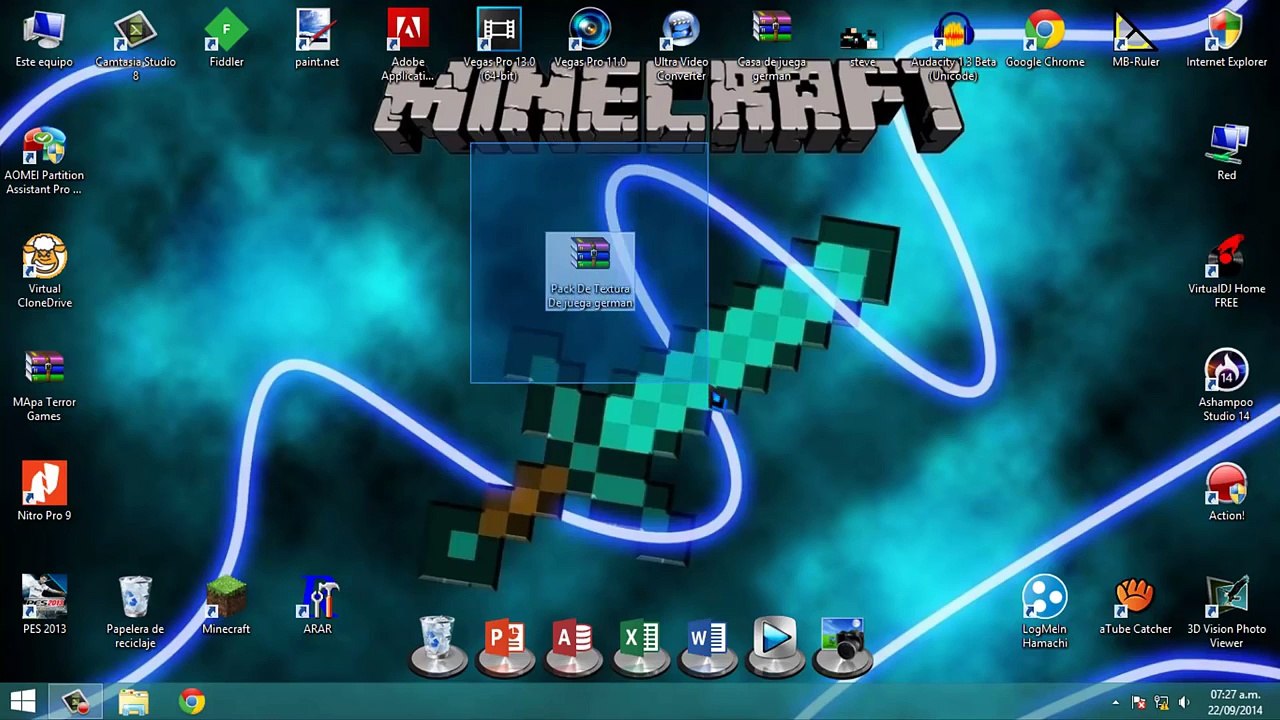This screenshot has height=720, width=1280.
Task: Launch Access from the dock
Action: pos(573,645)
